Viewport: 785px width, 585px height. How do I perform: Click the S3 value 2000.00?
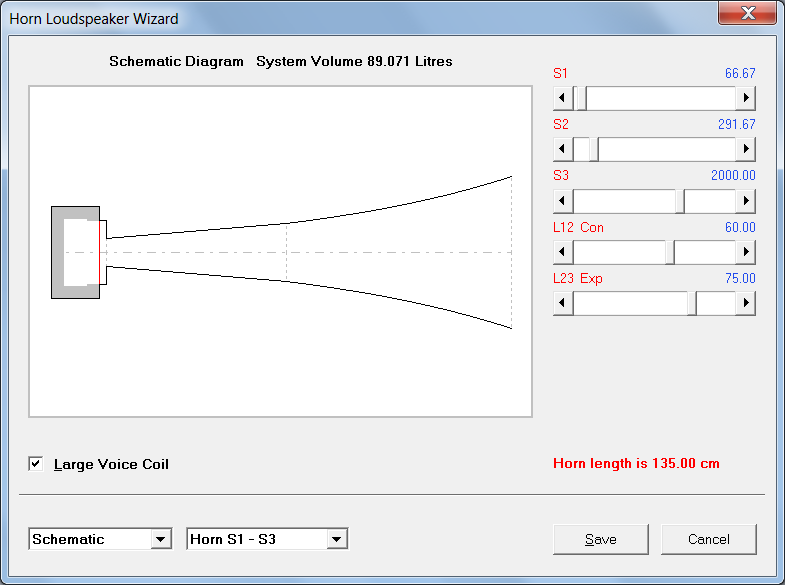(733, 175)
